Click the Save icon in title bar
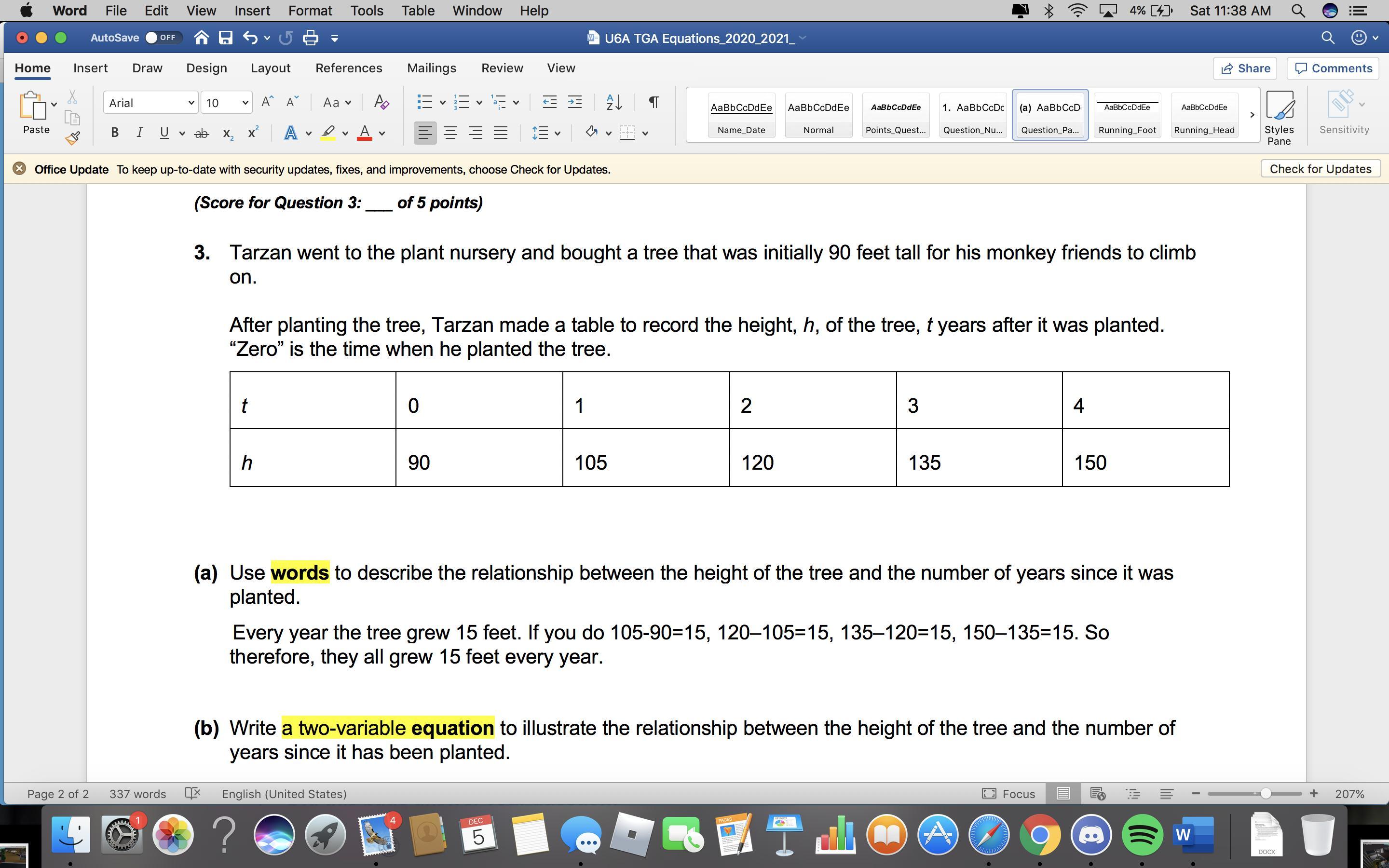The height and width of the screenshot is (868, 1389). click(226, 38)
